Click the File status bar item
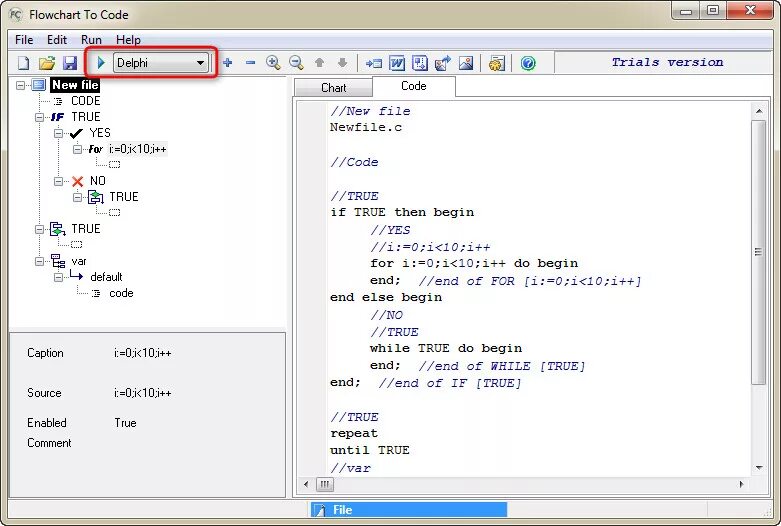Screen dimensions: 781x526 click(408, 510)
